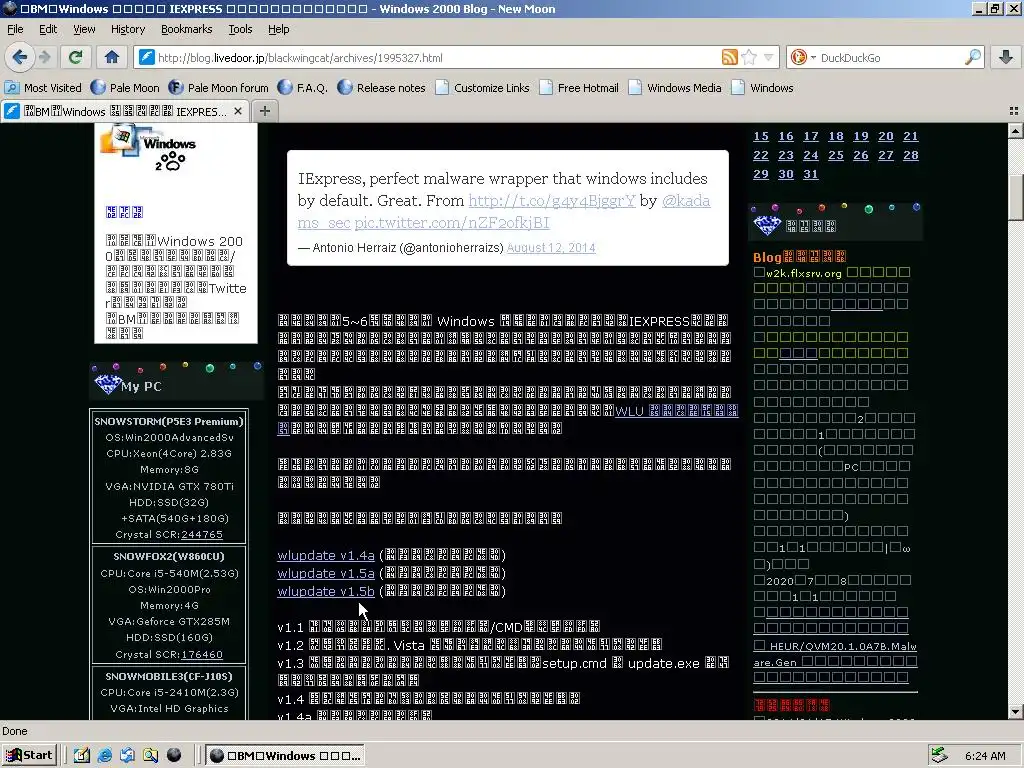The height and width of the screenshot is (768, 1024).
Task: Open the File menu
Action: [15, 29]
